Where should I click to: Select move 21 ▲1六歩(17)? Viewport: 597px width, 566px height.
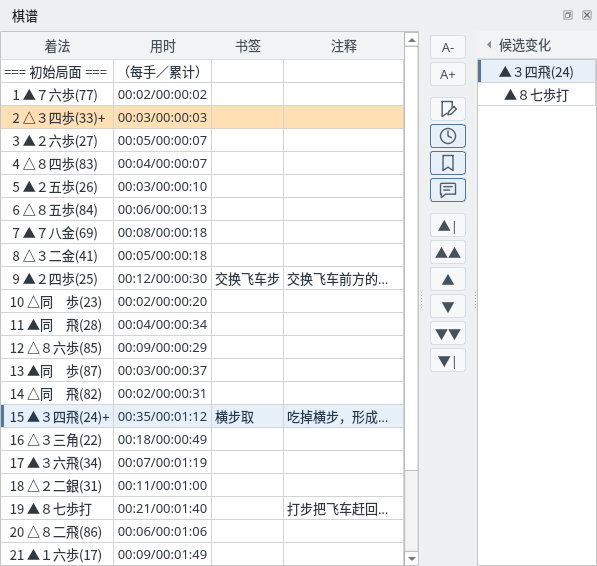[x=202, y=555]
